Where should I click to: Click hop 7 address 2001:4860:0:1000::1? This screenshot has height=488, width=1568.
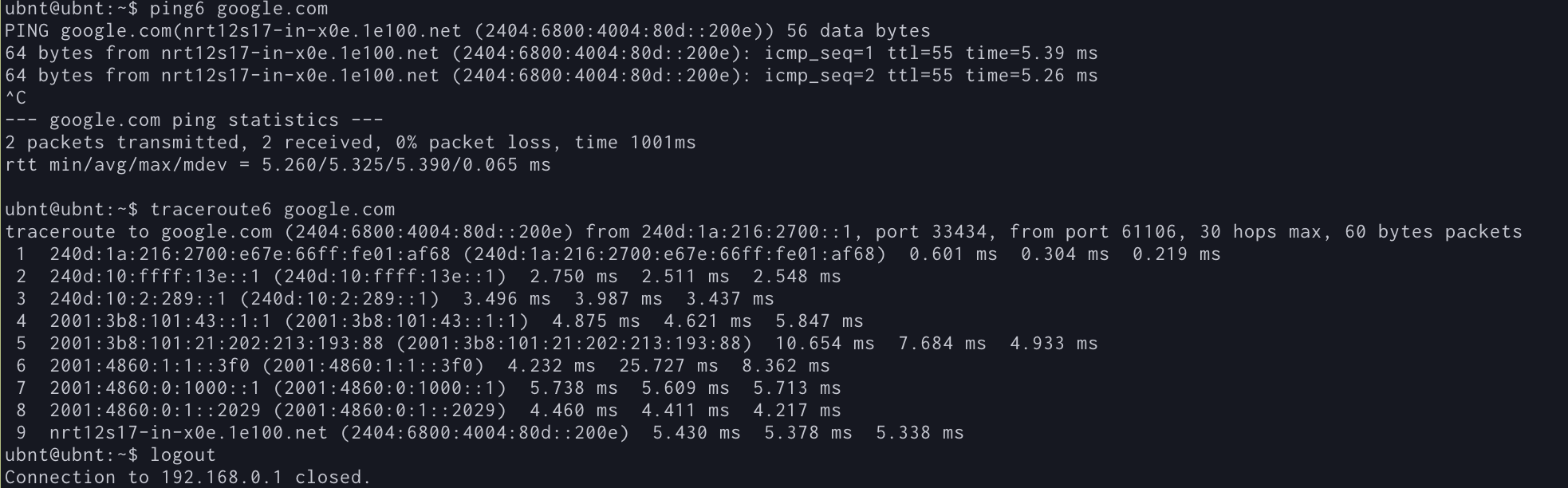click(x=155, y=388)
